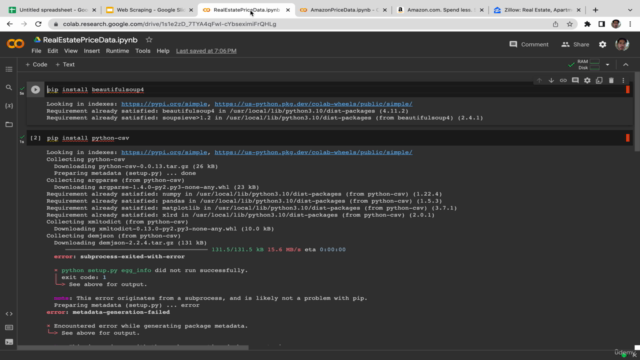Switch to the Untitled spreadsheet tab

click(52, 10)
